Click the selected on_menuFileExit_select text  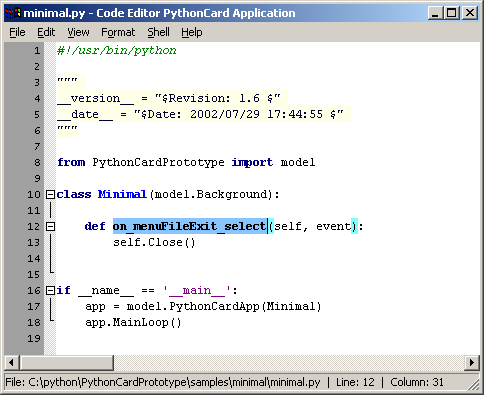[x=190, y=226]
